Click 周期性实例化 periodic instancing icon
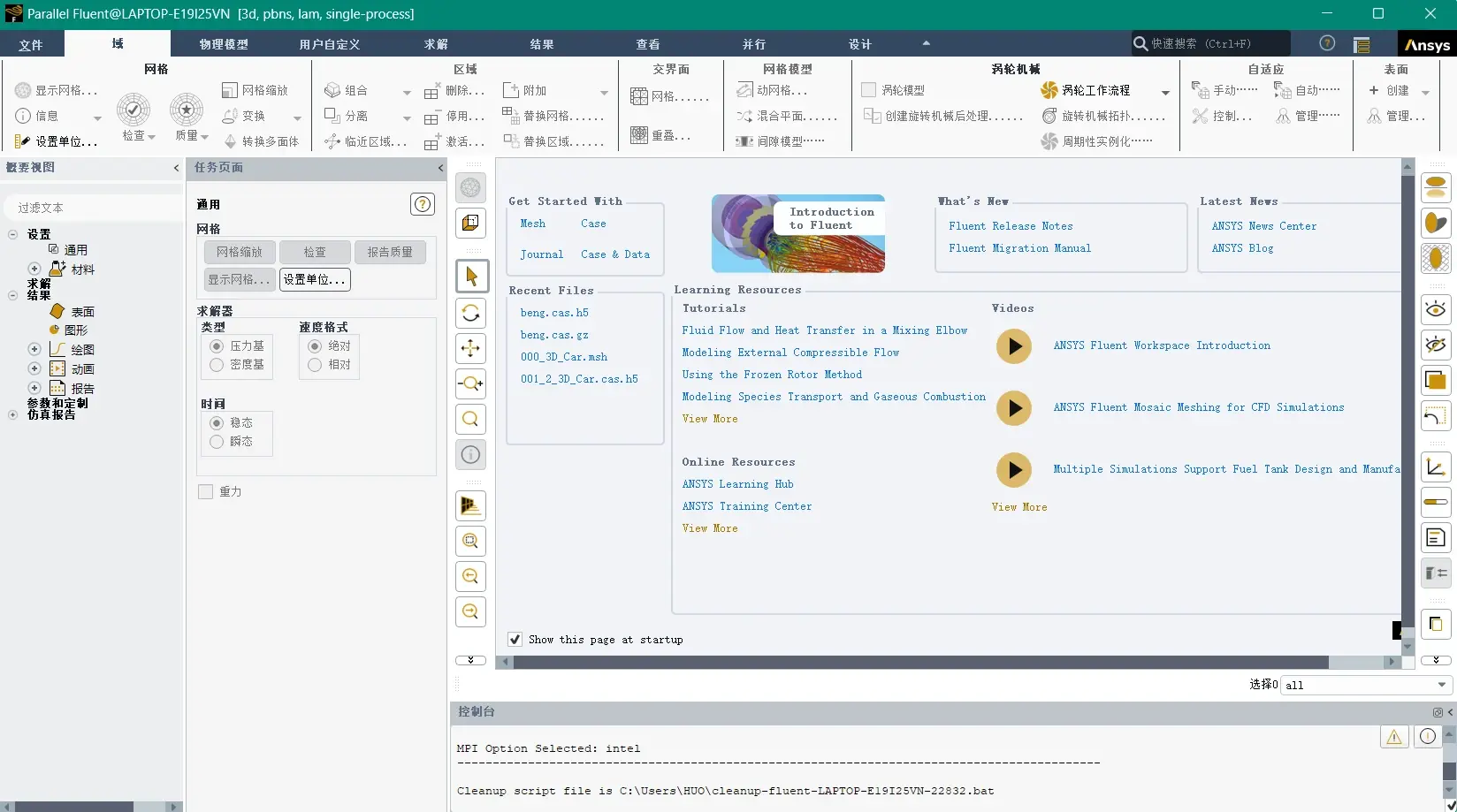1457x812 pixels. [x=1049, y=141]
